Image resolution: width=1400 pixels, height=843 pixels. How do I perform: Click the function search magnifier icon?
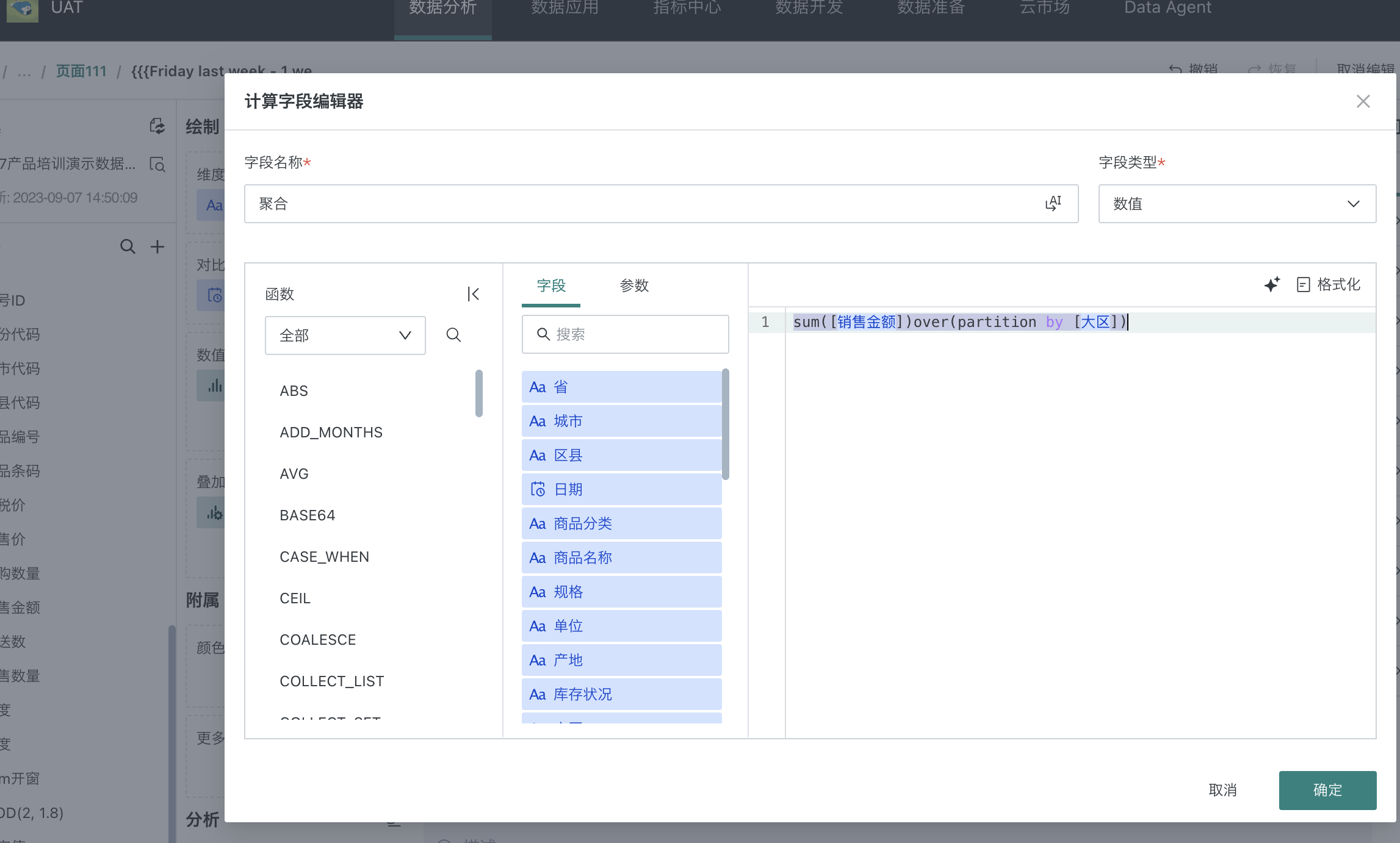click(453, 335)
